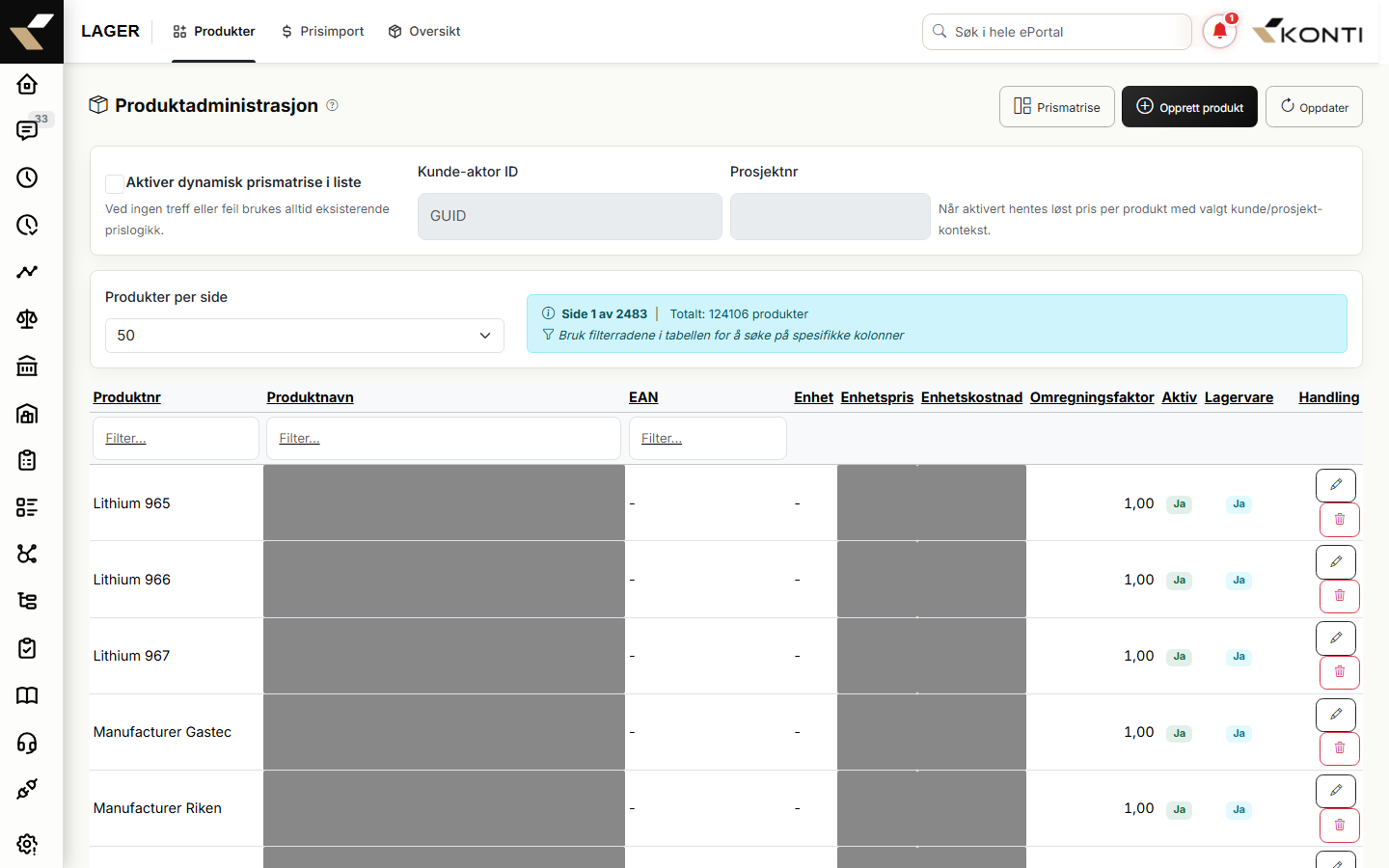Viewport: 1389px width, 868px height.
Task: Click the Kunde-aktor ID GUID field
Action: (x=570, y=216)
